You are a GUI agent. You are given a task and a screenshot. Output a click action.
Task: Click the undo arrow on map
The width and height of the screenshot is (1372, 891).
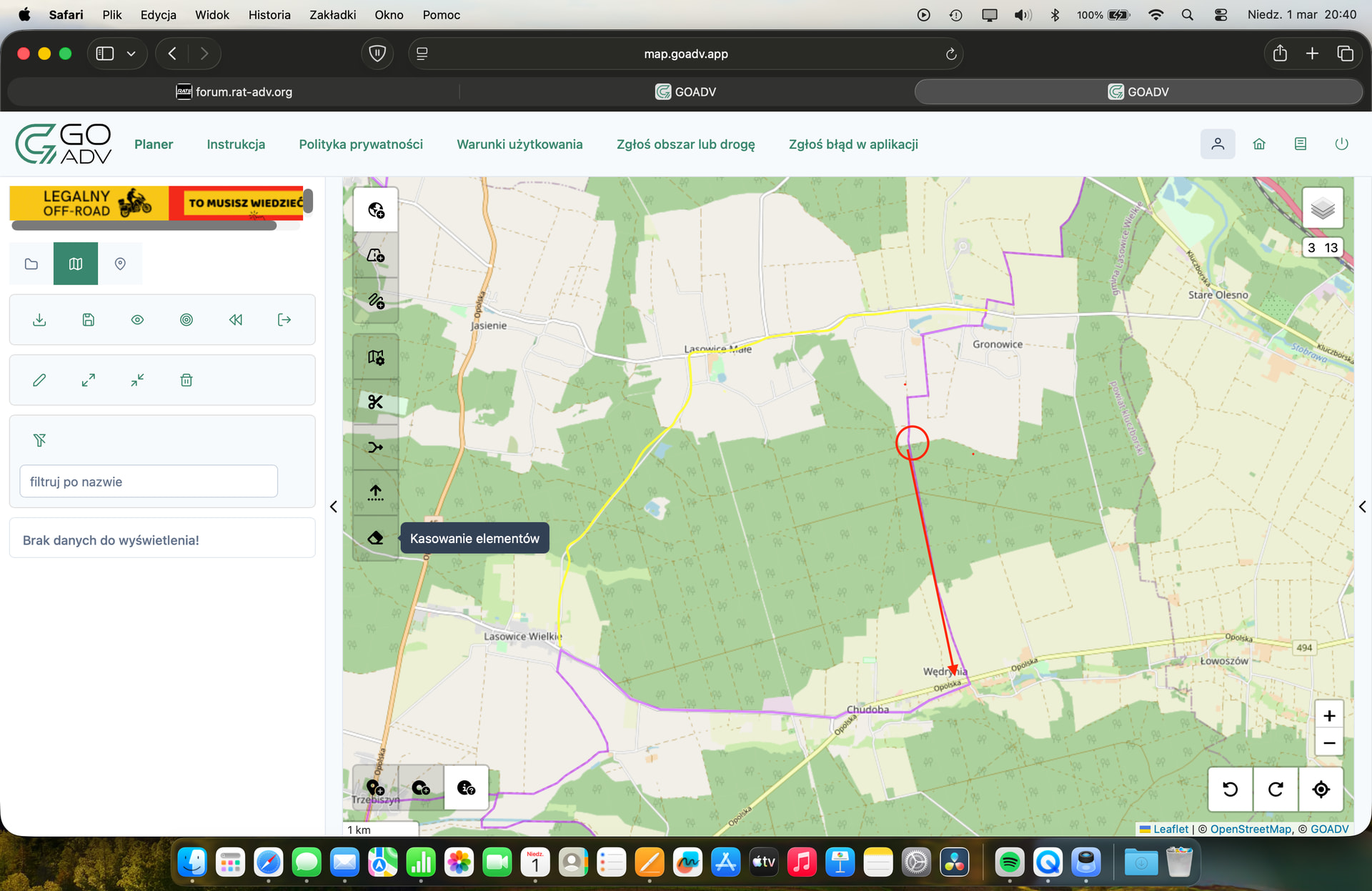(1230, 789)
